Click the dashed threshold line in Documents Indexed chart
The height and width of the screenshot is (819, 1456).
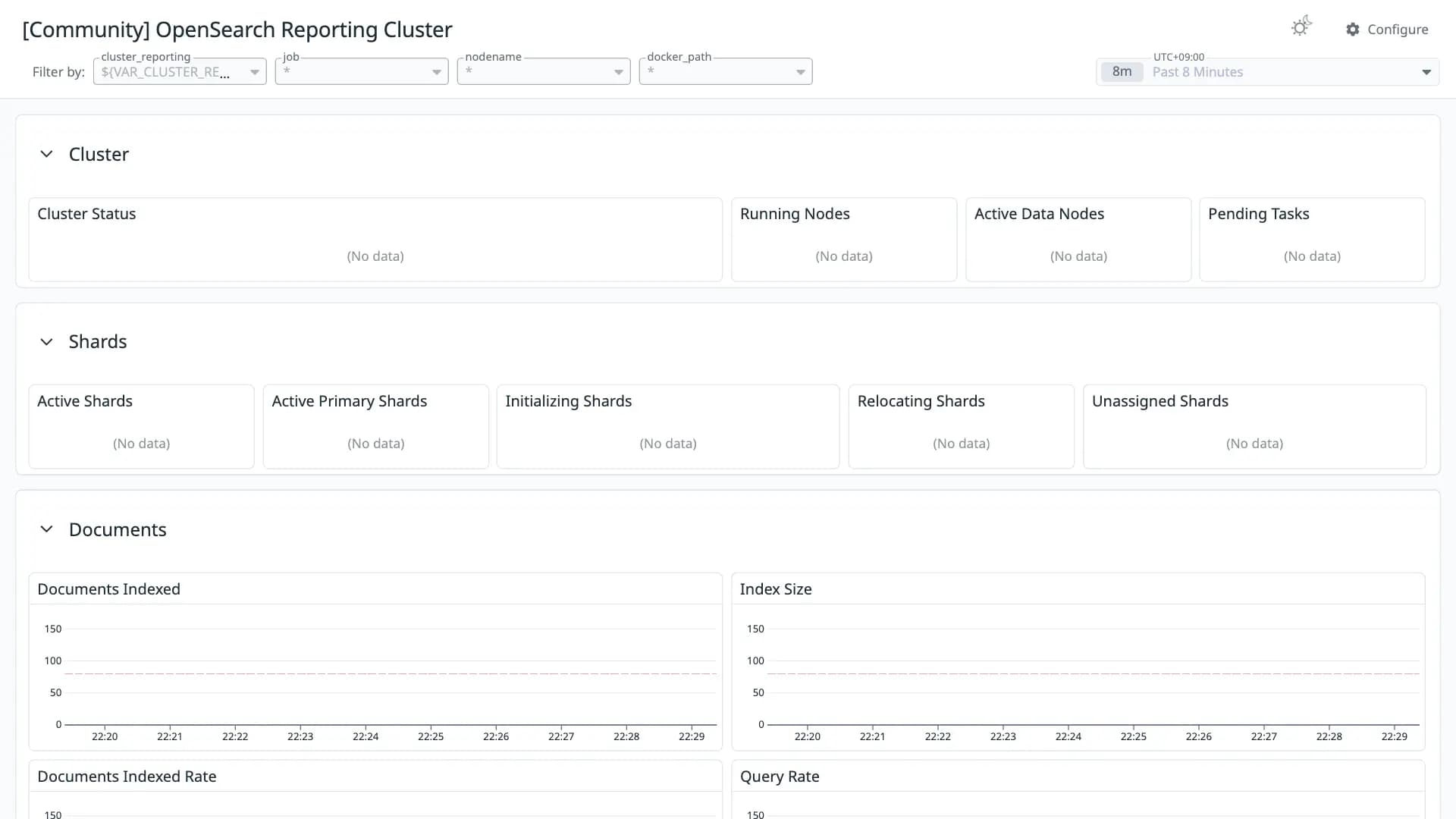click(391, 673)
